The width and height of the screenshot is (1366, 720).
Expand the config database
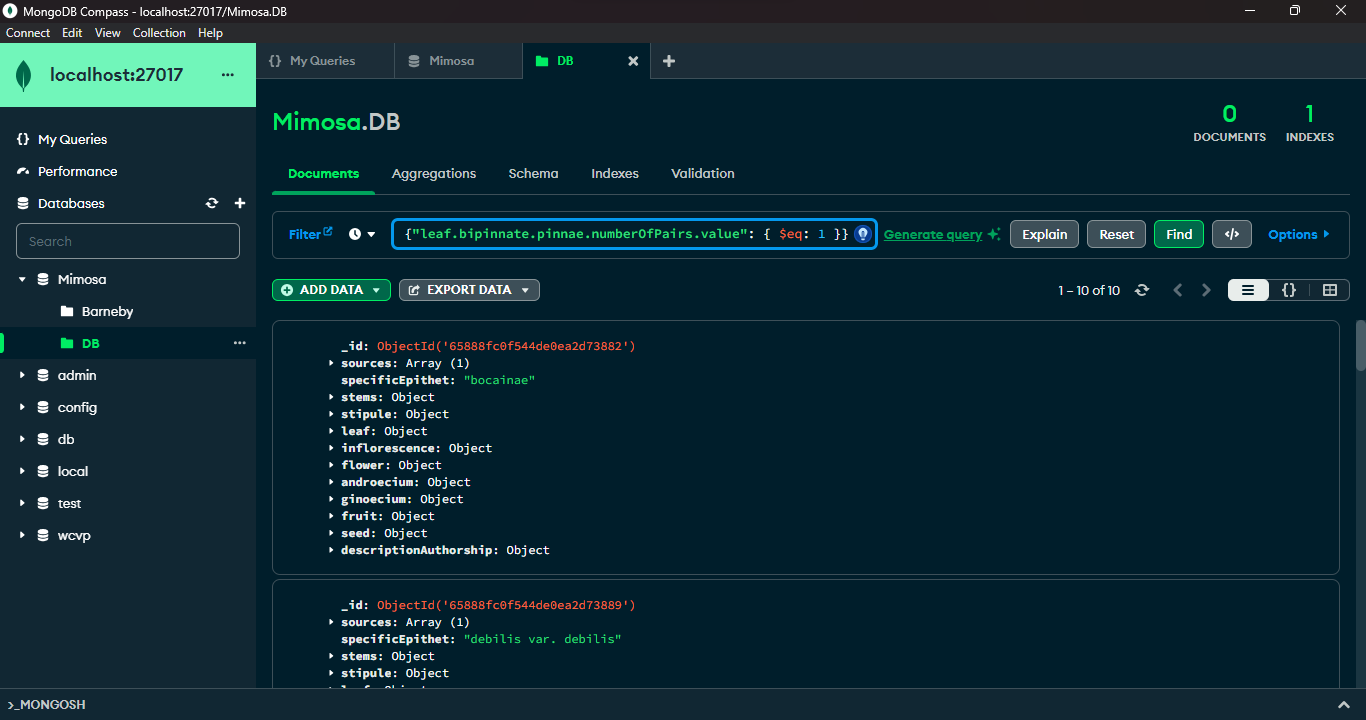click(22, 407)
